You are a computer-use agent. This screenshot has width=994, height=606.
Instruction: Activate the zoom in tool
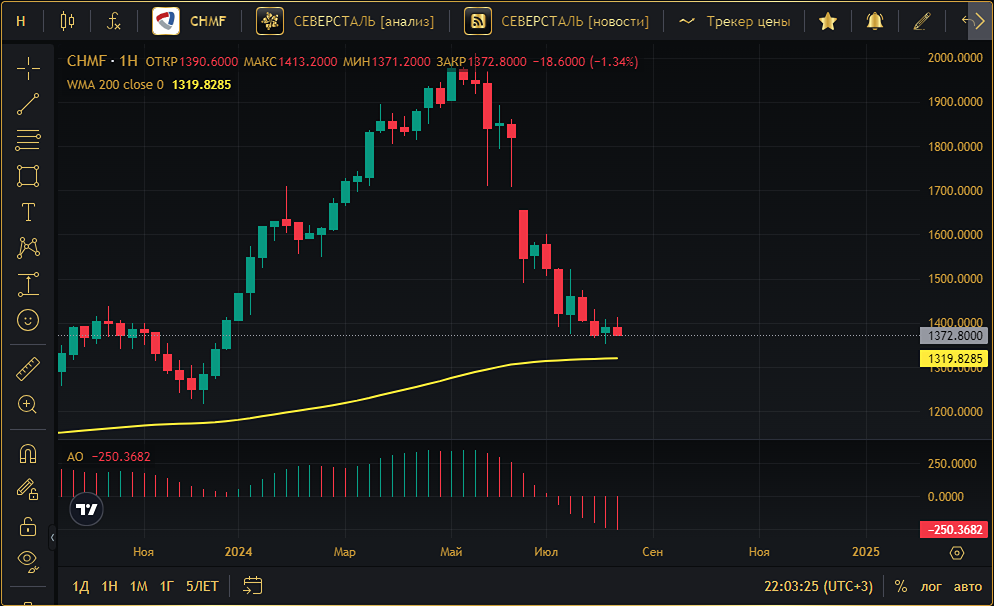[28, 404]
